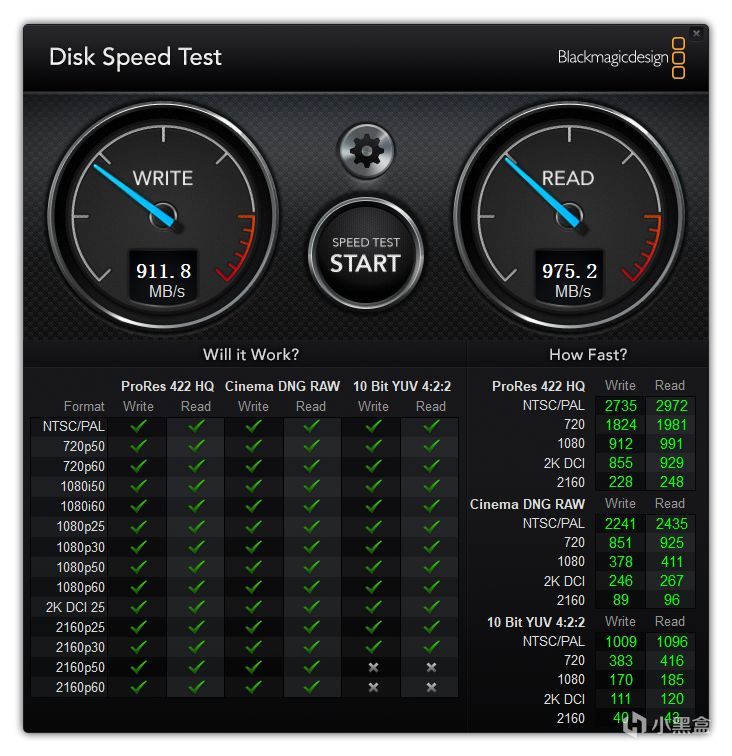Click the 2160p60 10 Bit YUV read cross

[x=431, y=687]
